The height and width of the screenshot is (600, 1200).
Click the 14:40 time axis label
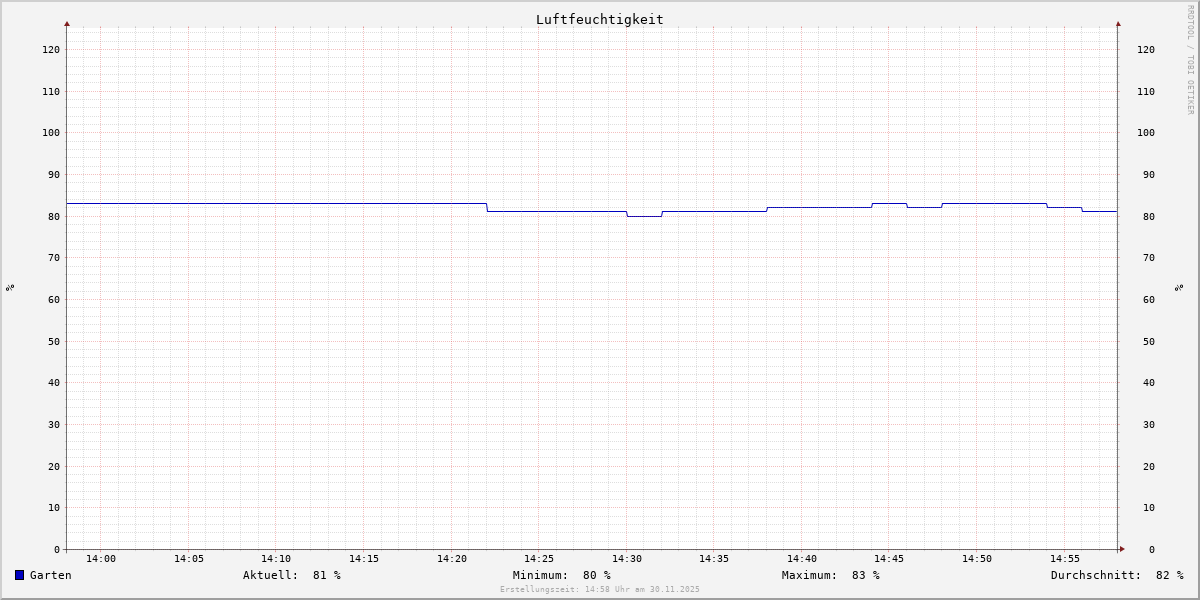coord(802,559)
